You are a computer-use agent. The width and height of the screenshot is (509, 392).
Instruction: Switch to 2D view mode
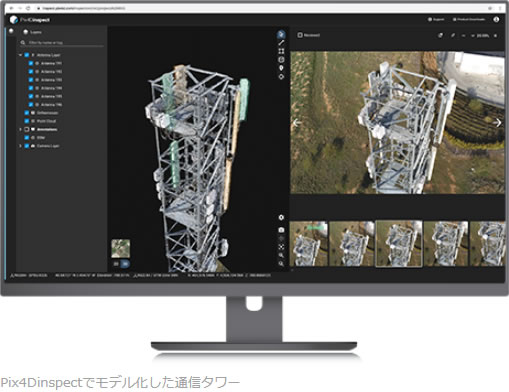pyautogui.click(x=116, y=264)
